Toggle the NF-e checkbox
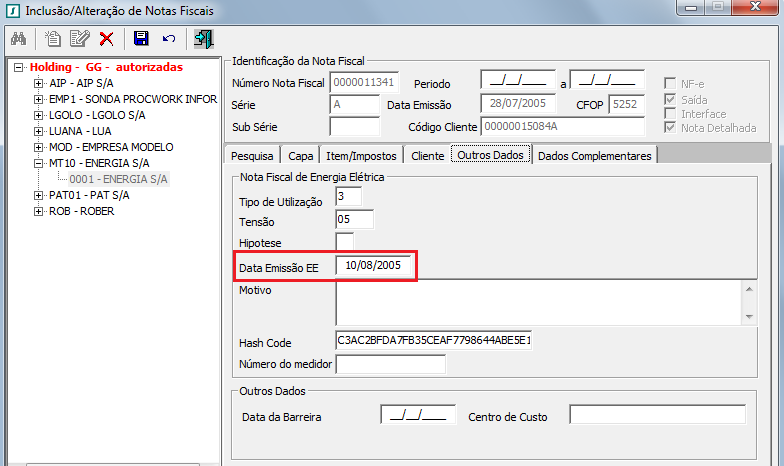The width and height of the screenshot is (784, 466). click(x=671, y=82)
